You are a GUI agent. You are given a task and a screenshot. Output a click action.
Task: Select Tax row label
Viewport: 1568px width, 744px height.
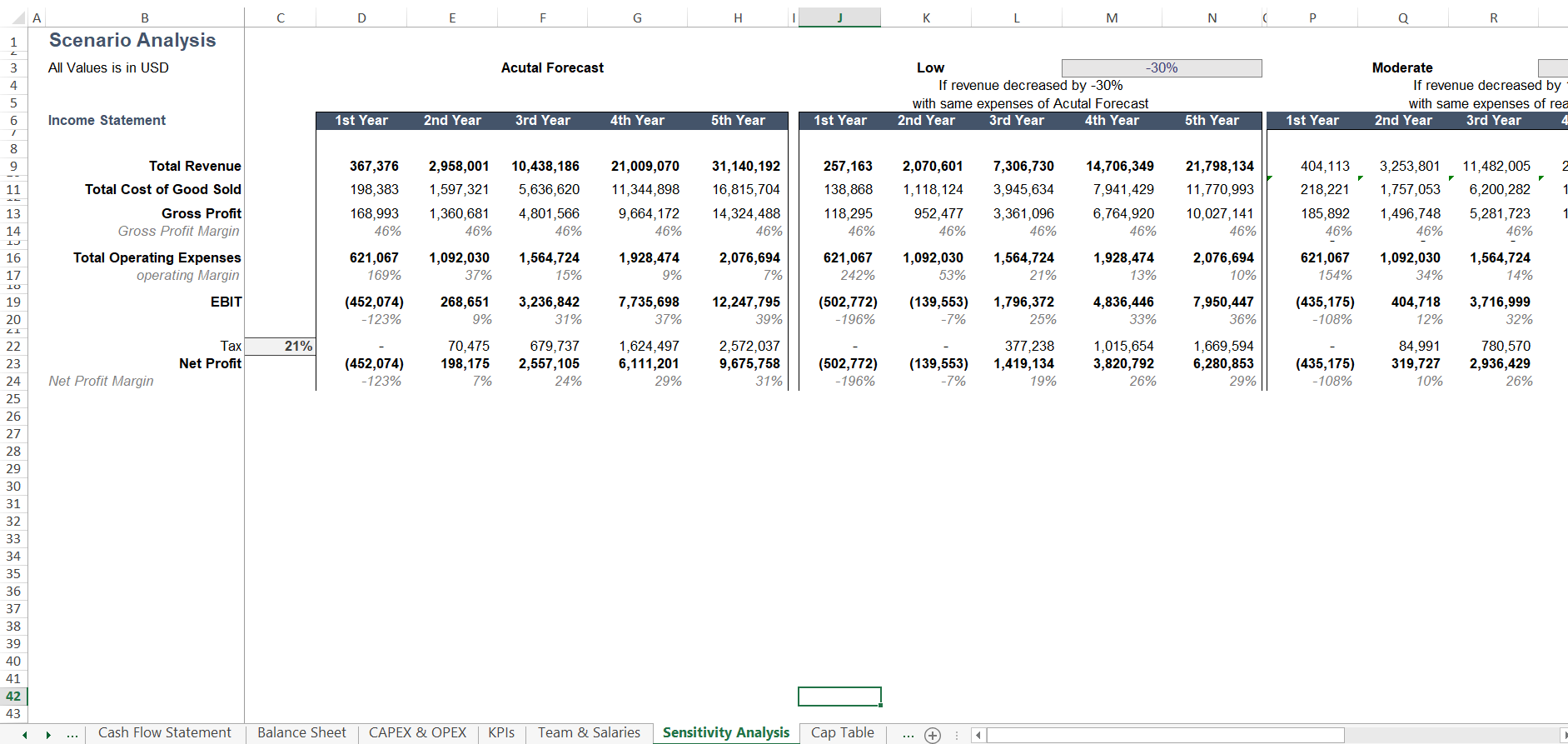[231, 346]
